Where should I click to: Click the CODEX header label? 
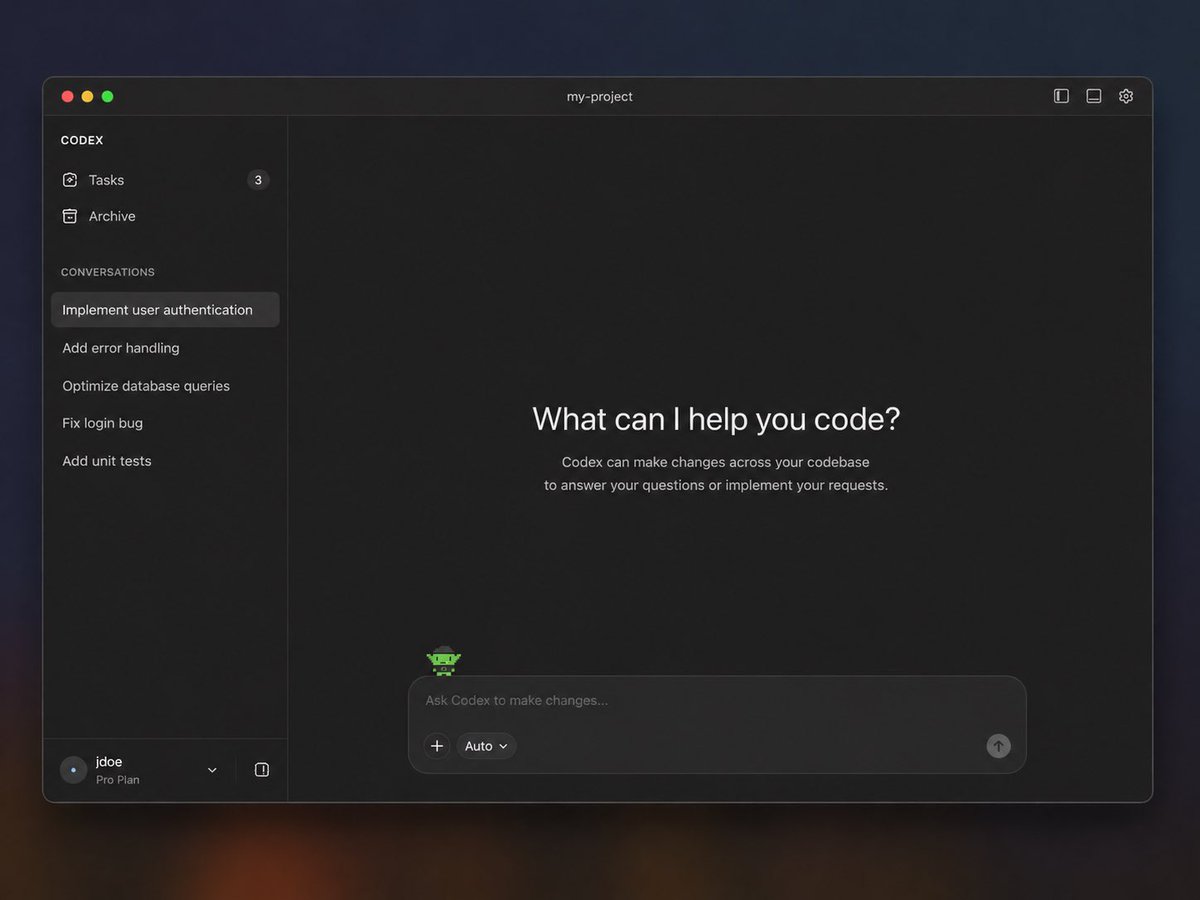pos(82,141)
